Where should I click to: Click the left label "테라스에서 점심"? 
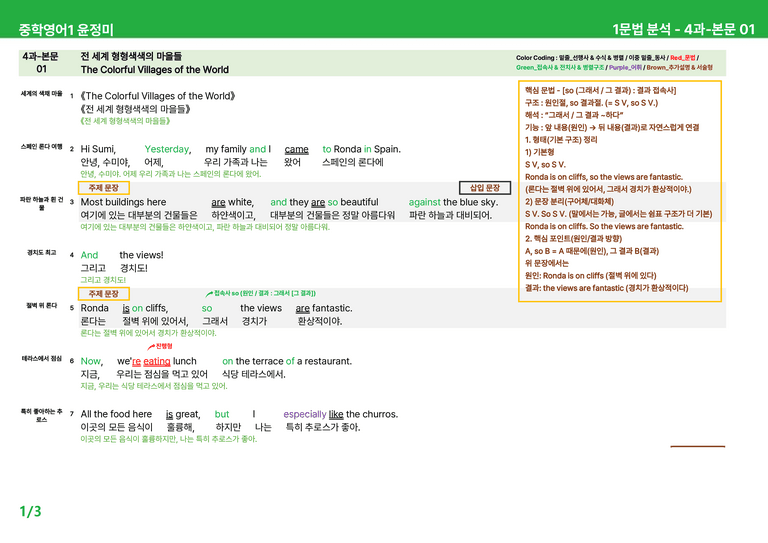[x=41, y=359]
